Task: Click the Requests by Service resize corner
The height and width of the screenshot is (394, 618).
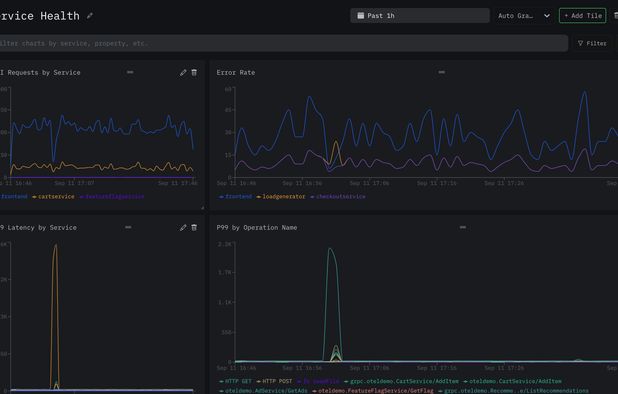Action: (203, 208)
